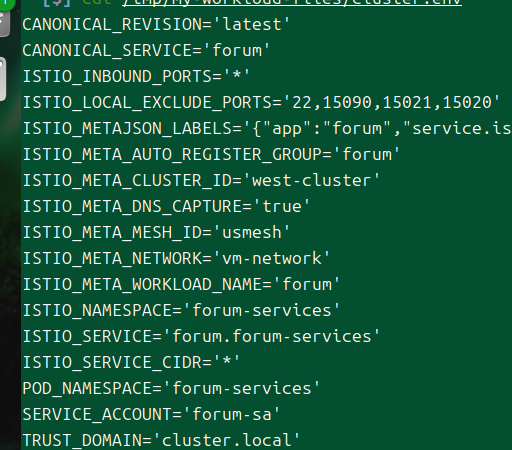Click the TRUST_DOMAIN='cluster.local' line

161,440
